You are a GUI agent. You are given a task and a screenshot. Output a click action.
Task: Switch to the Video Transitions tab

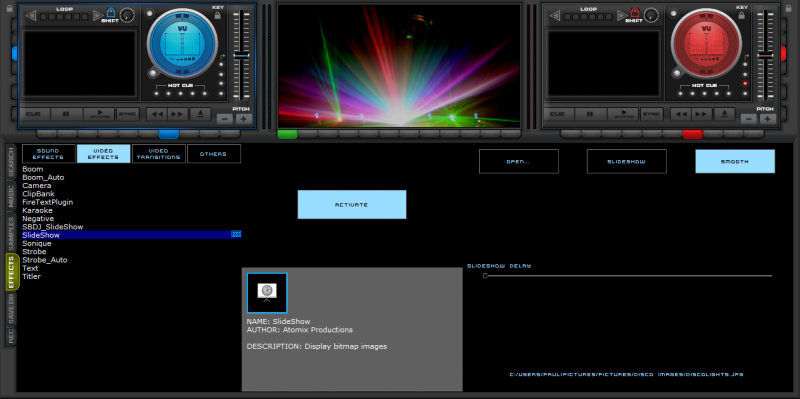coord(159,154)
